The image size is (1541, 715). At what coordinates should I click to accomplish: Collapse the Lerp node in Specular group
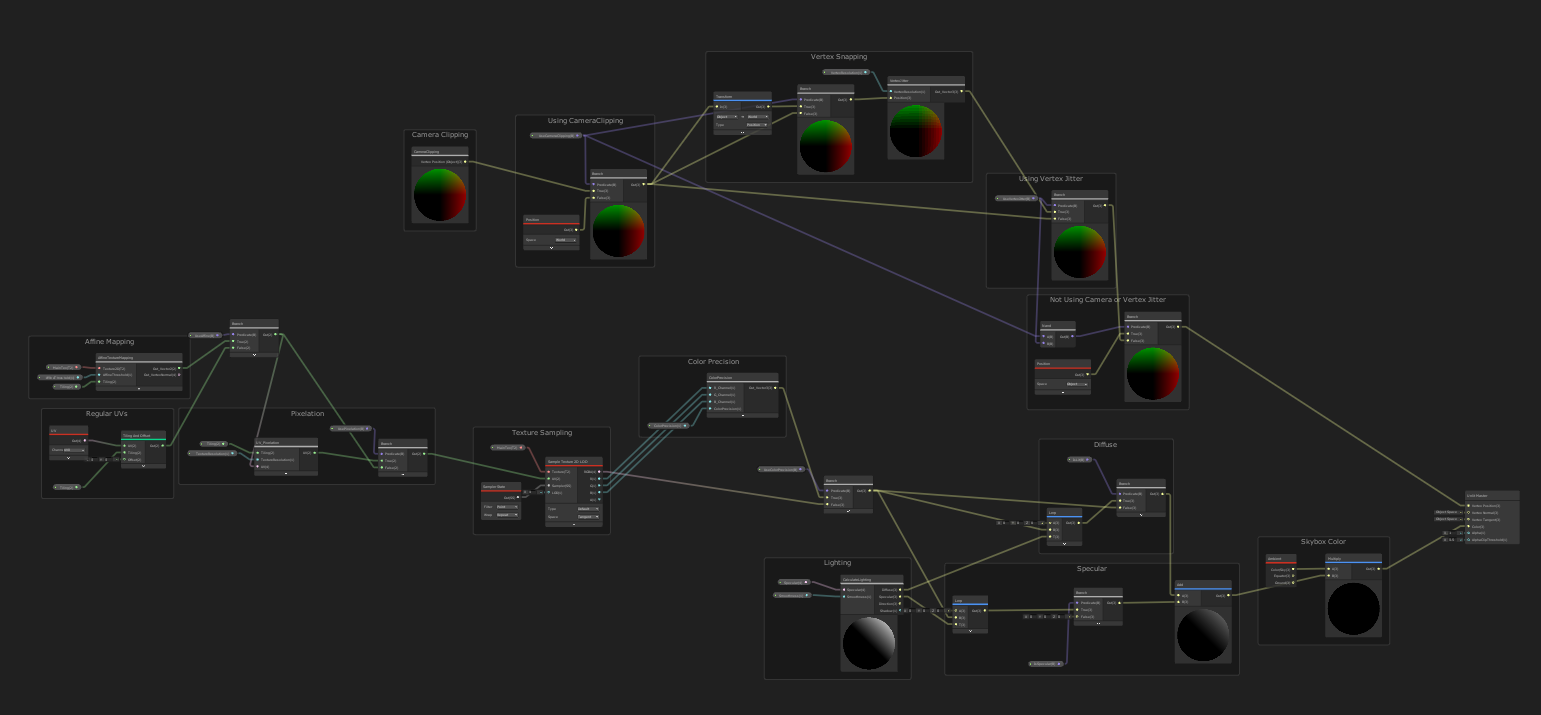(970, 631)
